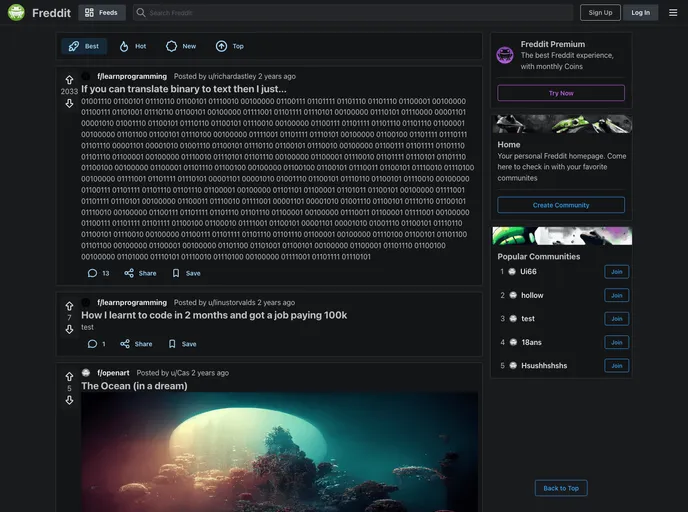Open the f/openart community link
This screenshot has width=688, height=512.
(x=113, y=373)
